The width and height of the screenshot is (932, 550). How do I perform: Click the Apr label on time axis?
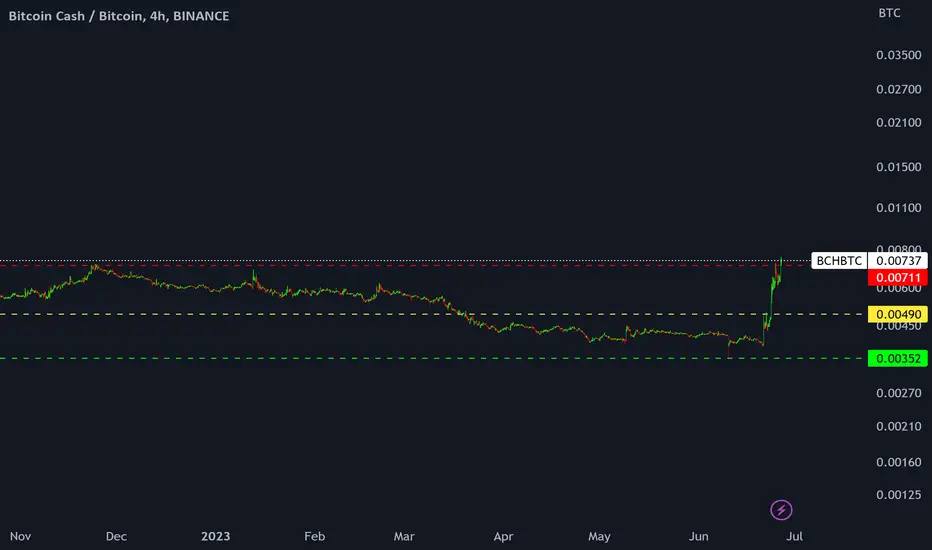click(x=503, y=536)
